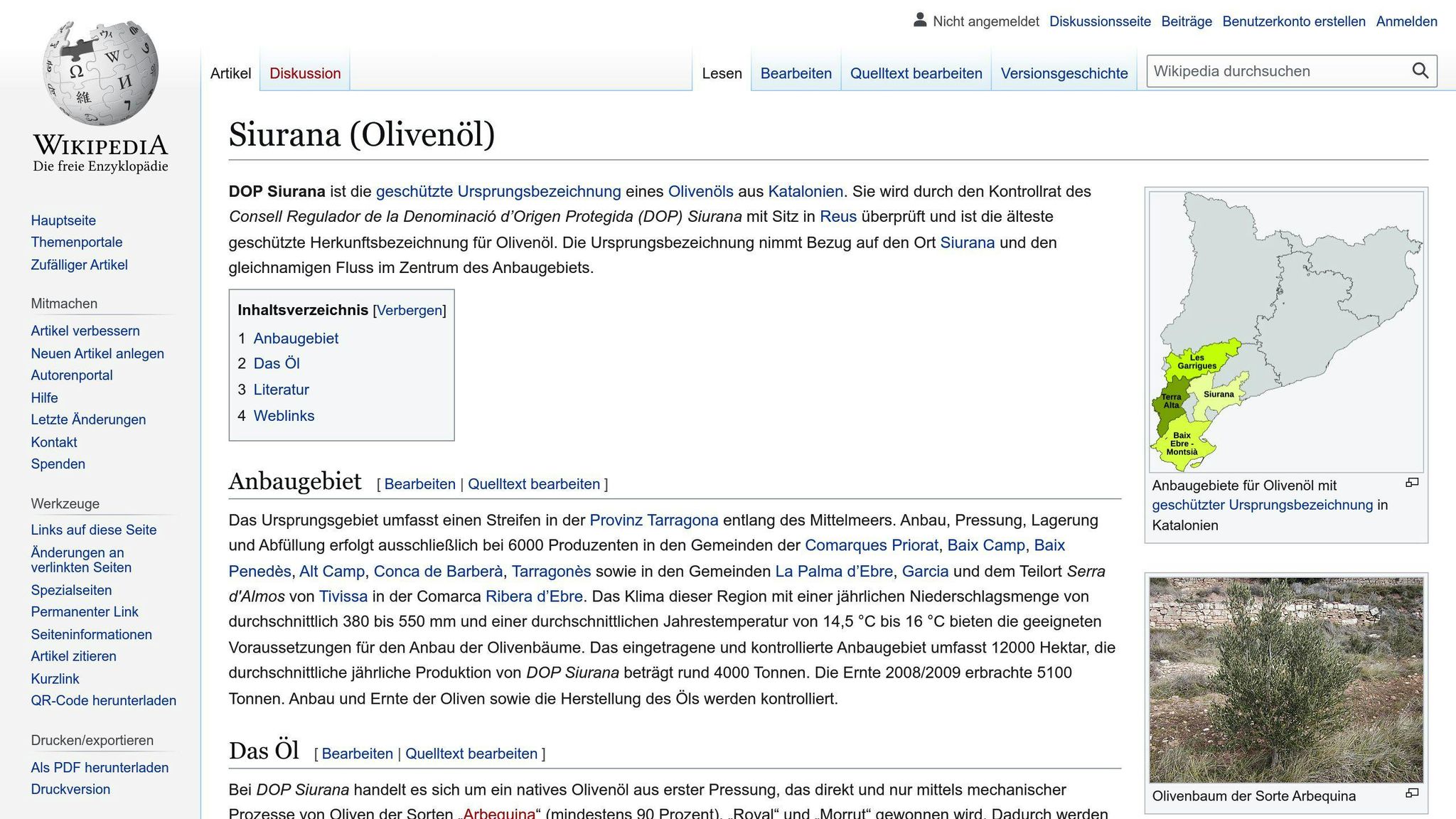Click QR-Code herunterladen in the sidebar

pos(103,701)
